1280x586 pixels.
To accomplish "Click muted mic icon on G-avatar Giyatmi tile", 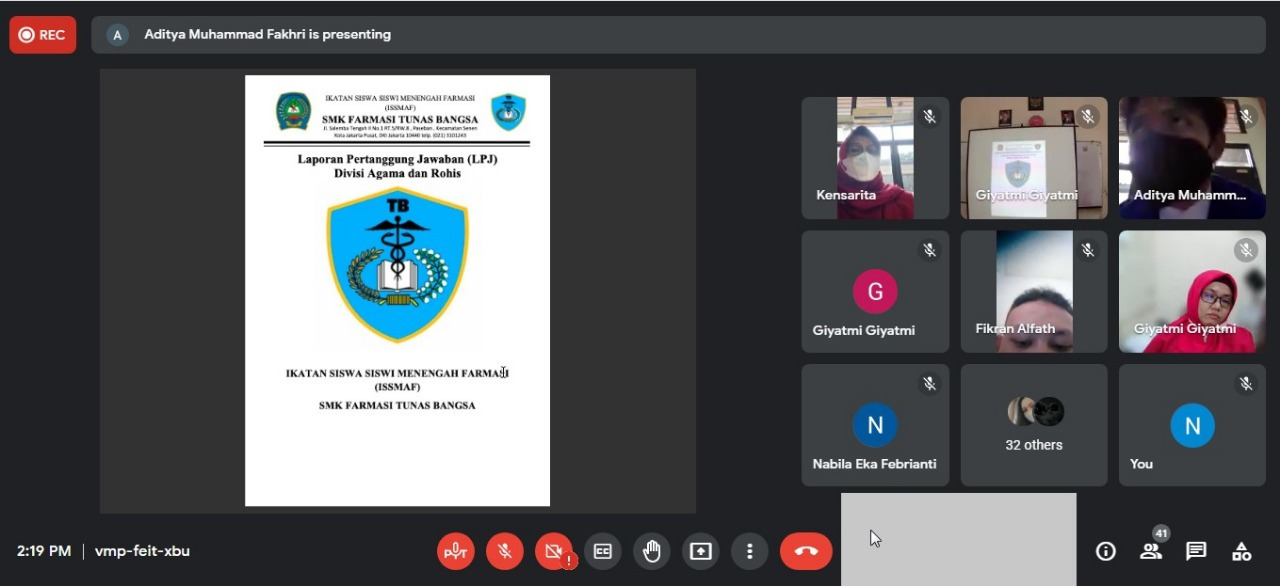I will 929,251.
